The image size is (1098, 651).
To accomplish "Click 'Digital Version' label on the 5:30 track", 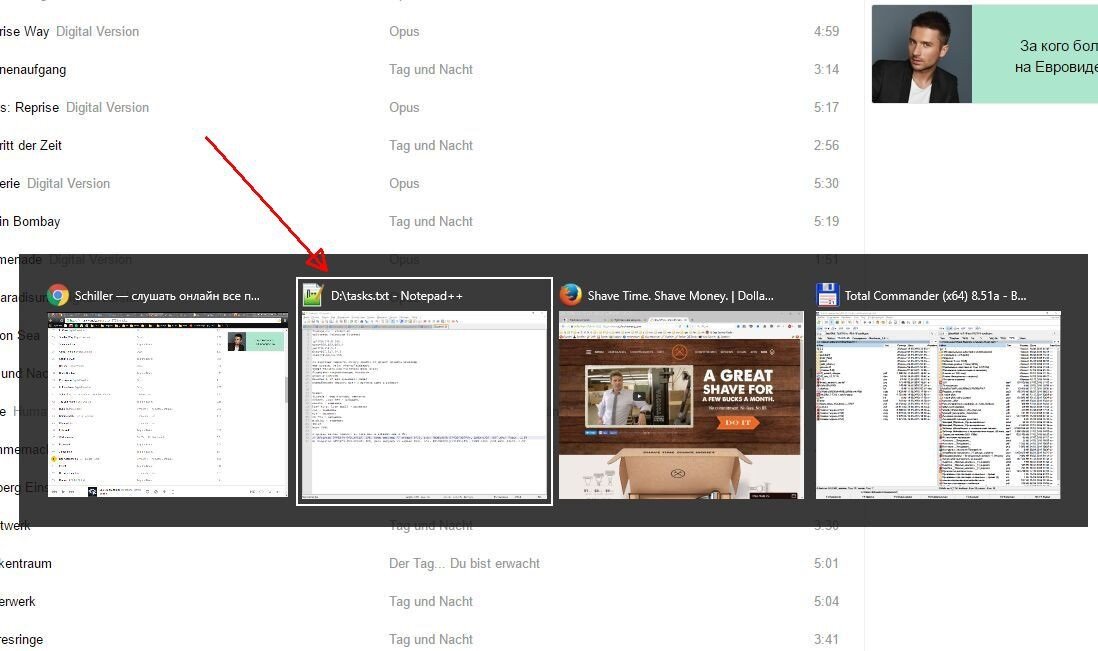I will click(69, 183).
